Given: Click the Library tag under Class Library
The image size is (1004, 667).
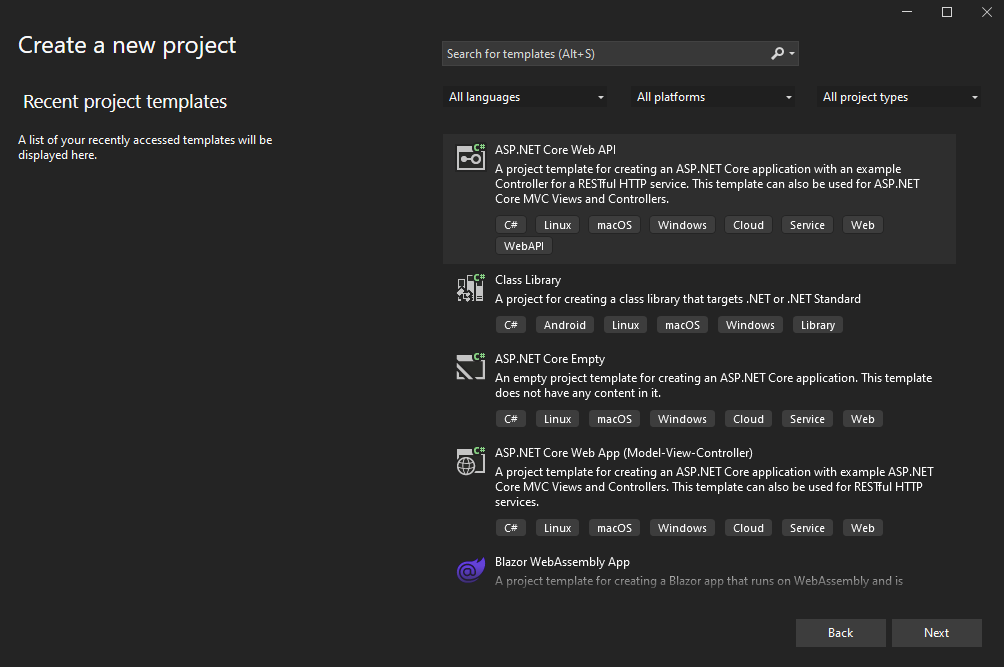Looking at the screenshot, I should coord(818,325).
